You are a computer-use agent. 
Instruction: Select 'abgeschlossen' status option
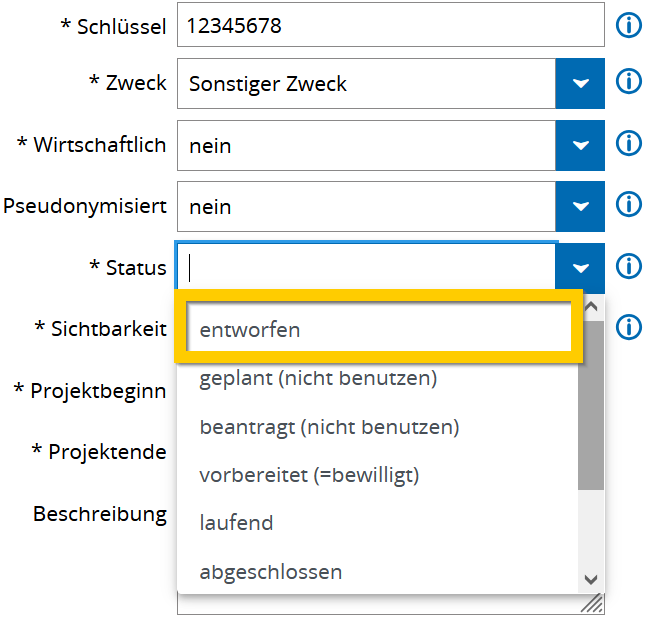(378, 572)
